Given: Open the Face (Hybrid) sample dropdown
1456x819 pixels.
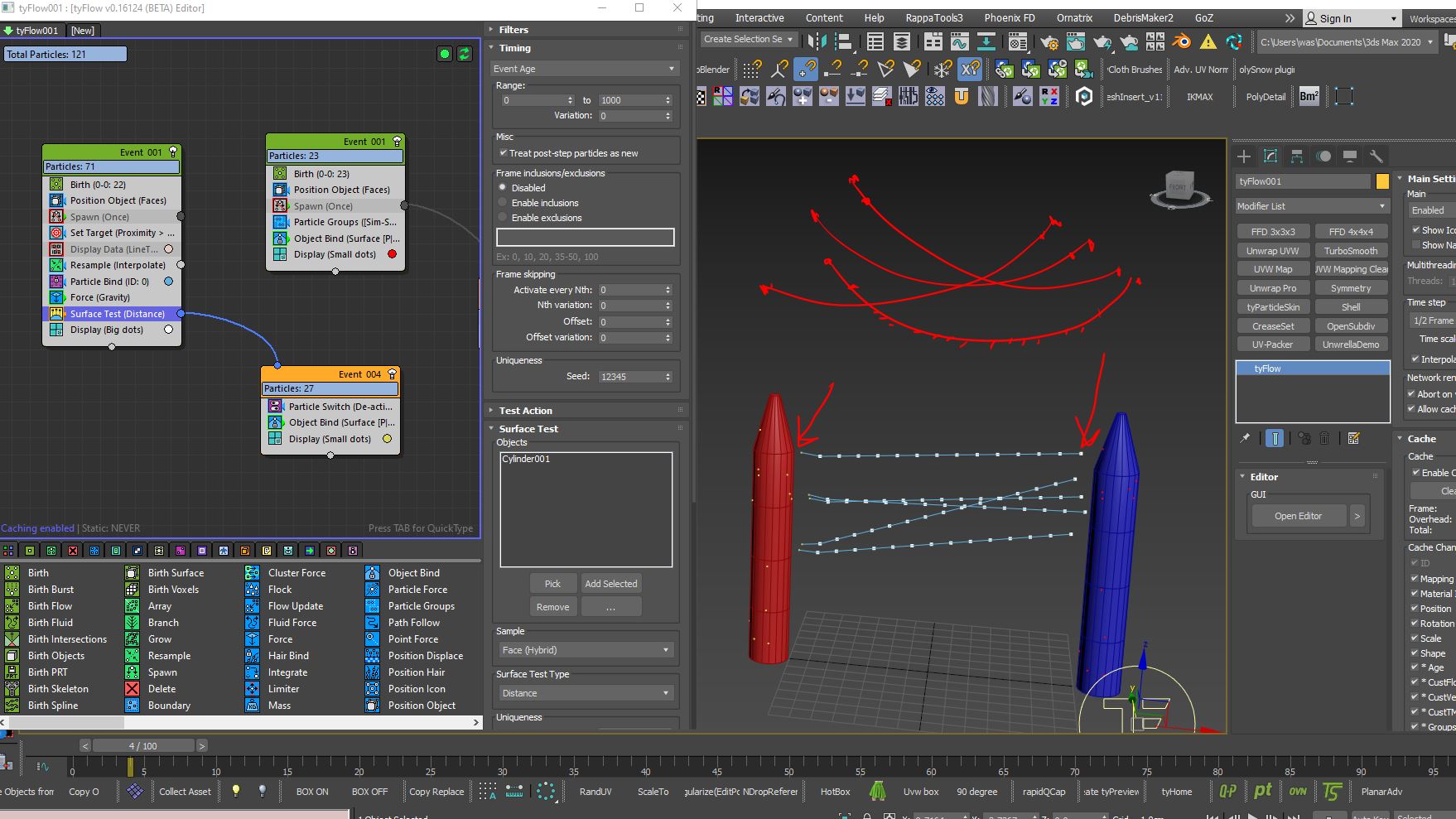Looking at the screenshot, I should click(585, 650).
